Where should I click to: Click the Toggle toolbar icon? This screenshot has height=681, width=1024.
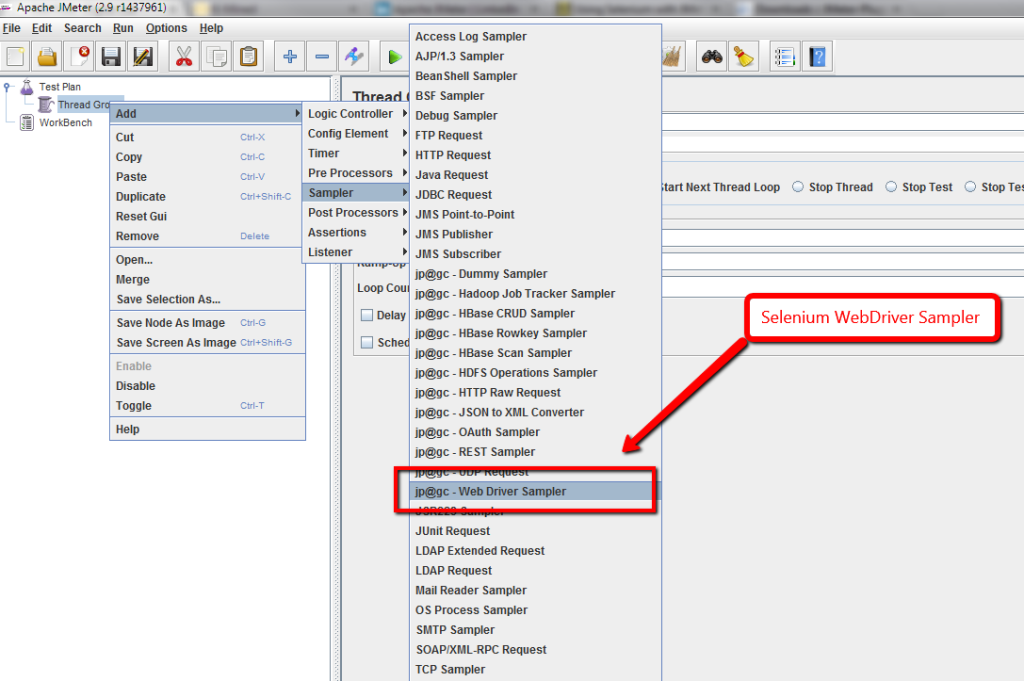pos(354,57)
